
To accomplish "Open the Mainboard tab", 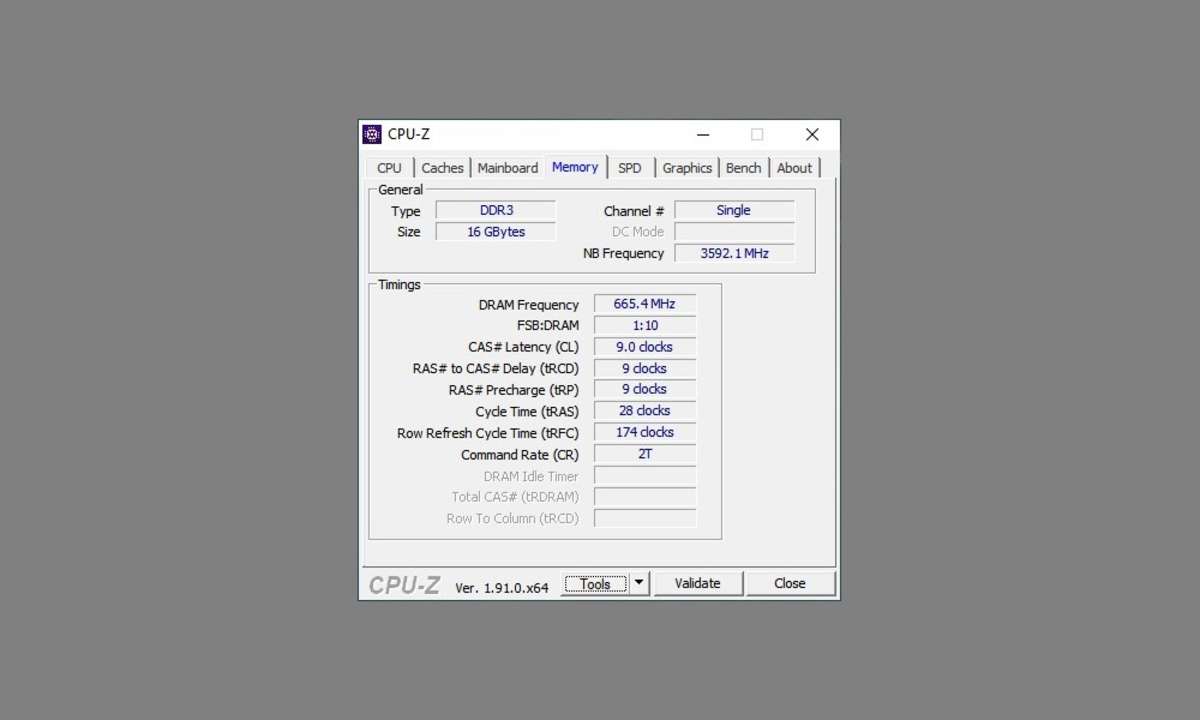I will [508, 168].
